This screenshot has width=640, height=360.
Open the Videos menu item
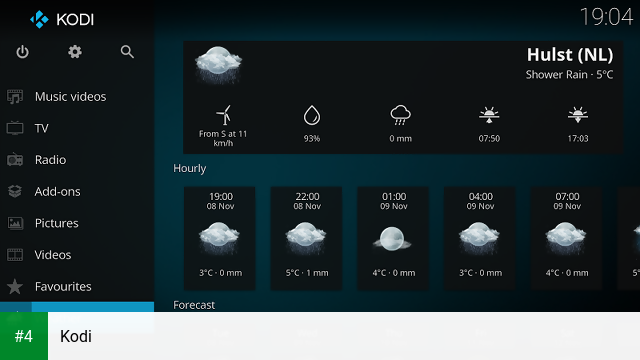(x=77, y=255)
